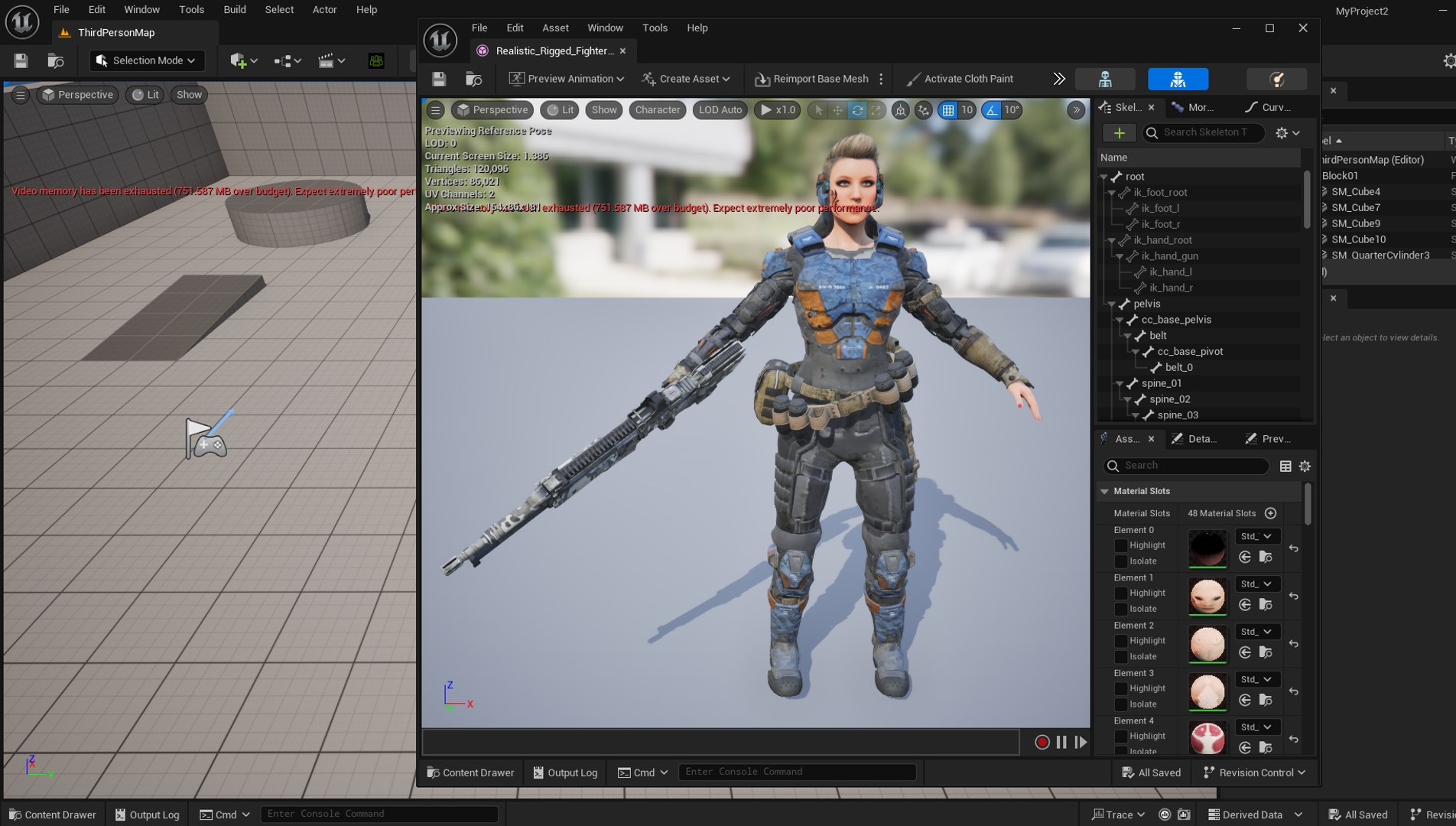The width and height of the screenshot is (1456, 826).
Task: Open Output Log in Fighter editor status bar
Action: point(565,772)
